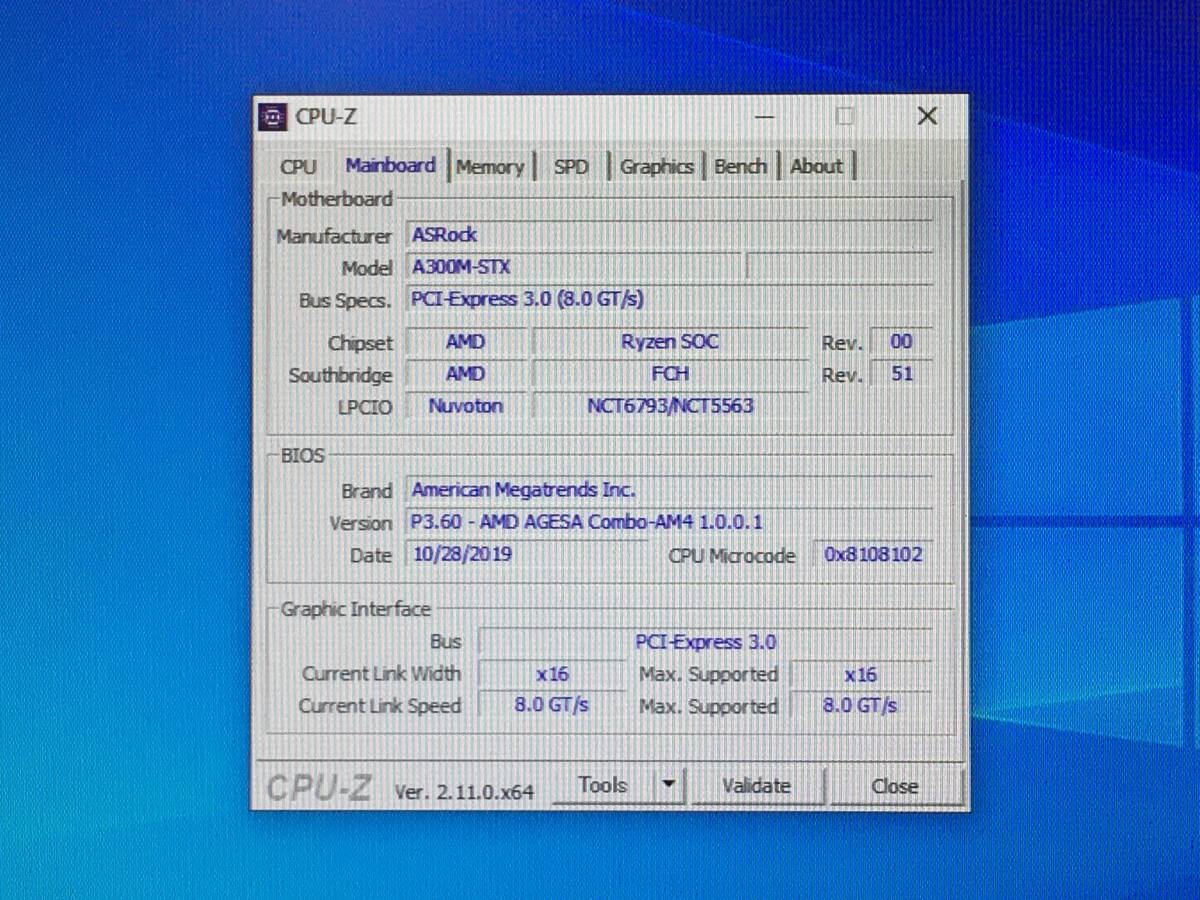This screenshot has height=900, width=1200.
Task: Minimize the CPU-Z window
Action: pos(764,117)
